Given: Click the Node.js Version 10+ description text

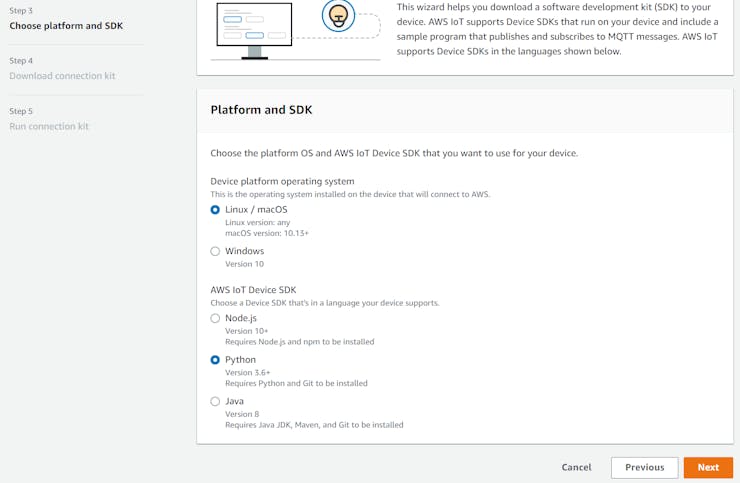Looking at the screenshot, I should click(x=247, y=330).
